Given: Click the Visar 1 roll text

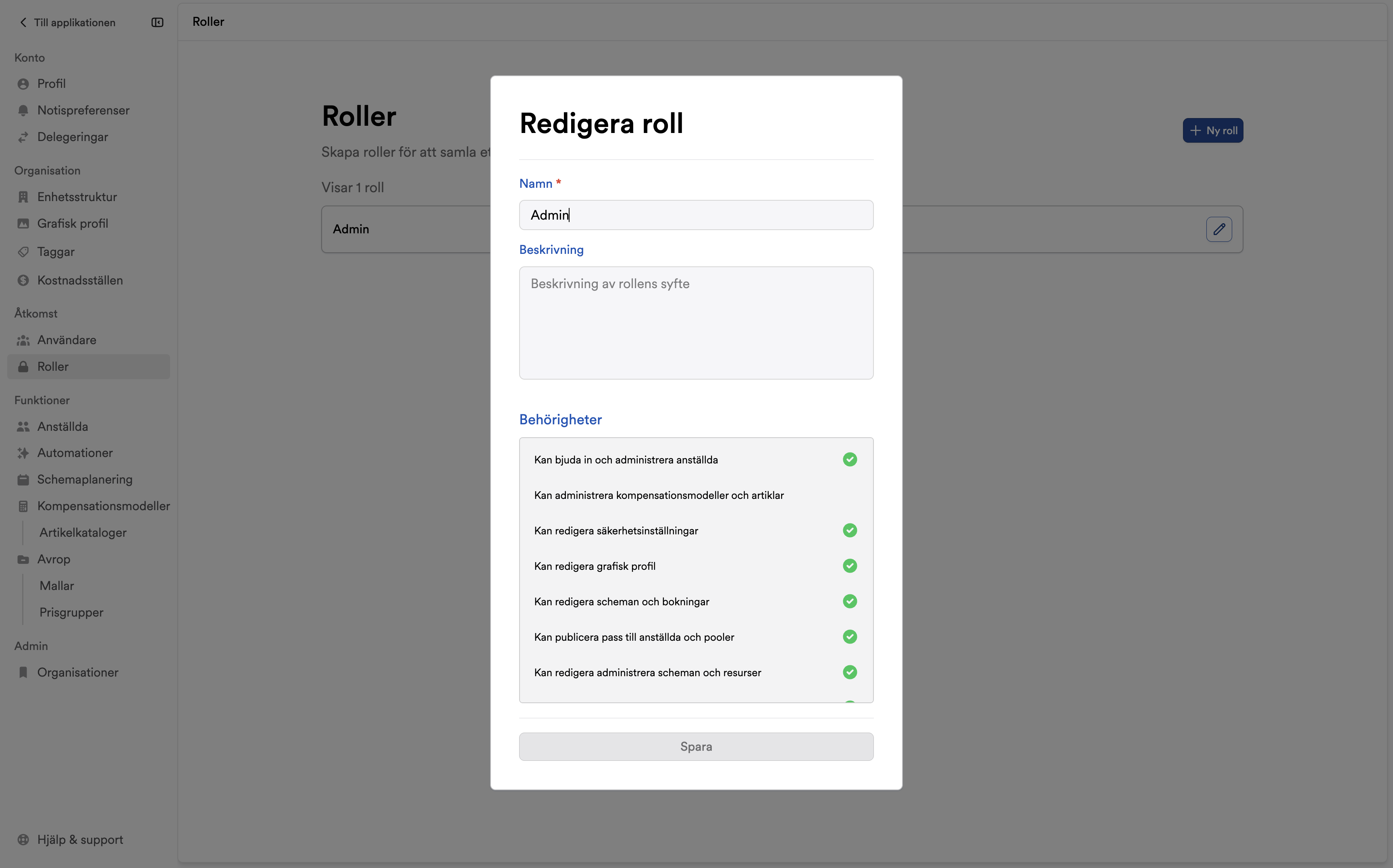Looking at the screenshot, I should 353,188.
